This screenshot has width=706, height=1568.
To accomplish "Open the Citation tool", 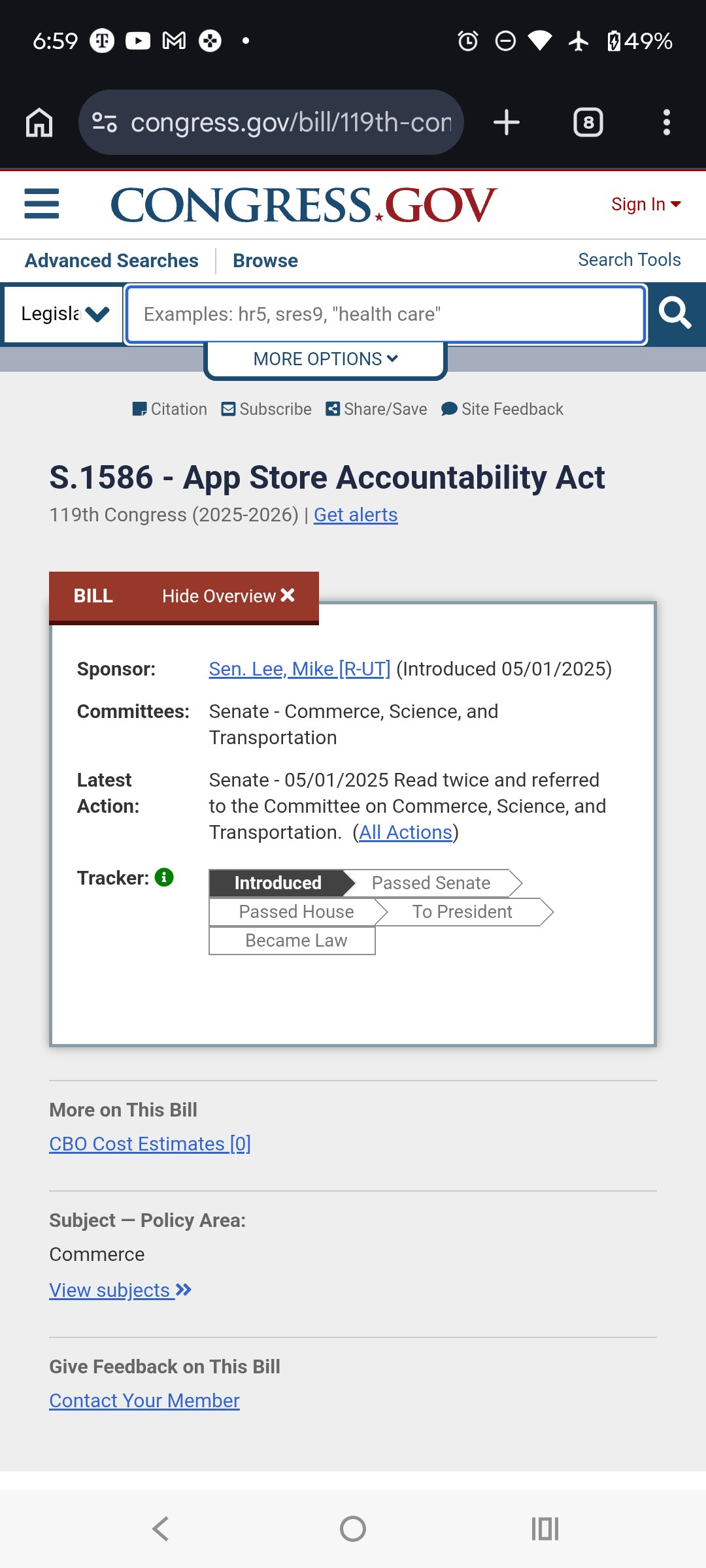I will click(170, 409).
